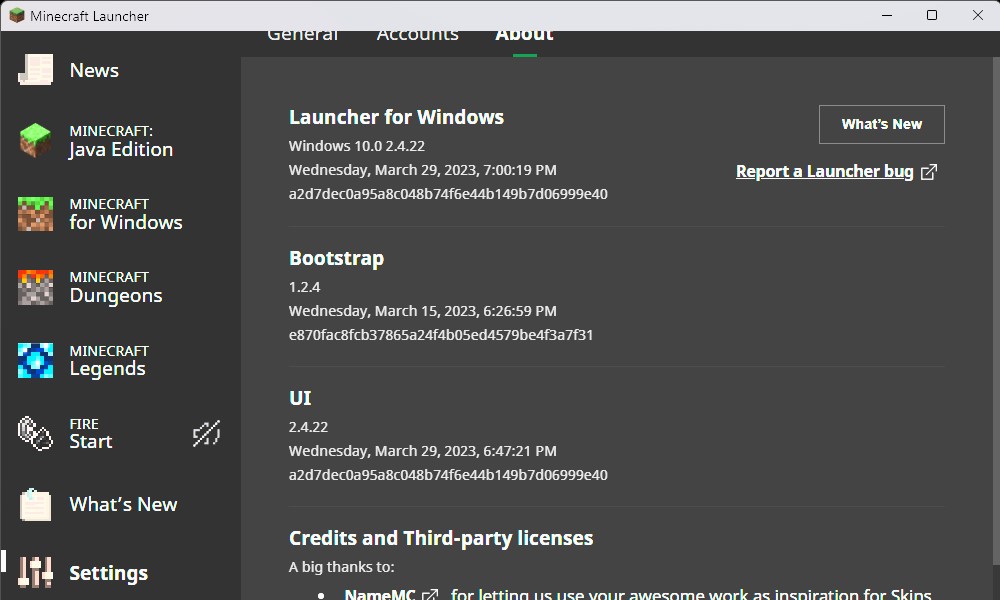This screenshot has width=1000, height=600.
Task: Open Minecraft Legends blue icon
Action: pyautogui.click(x=35, y=360)
